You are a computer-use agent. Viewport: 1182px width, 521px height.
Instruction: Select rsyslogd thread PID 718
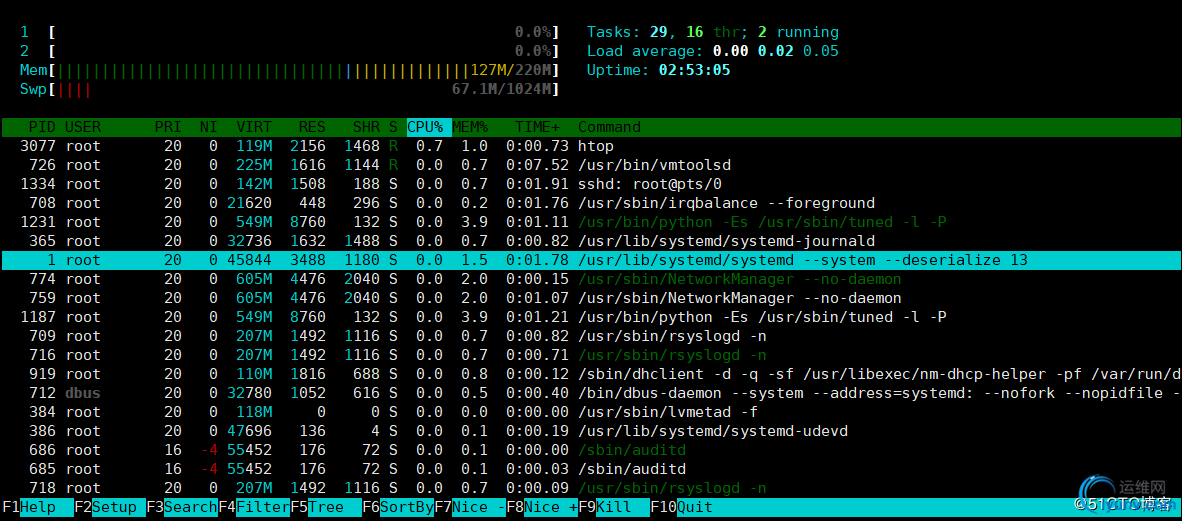pyautogui.click(x=591, y=489)
